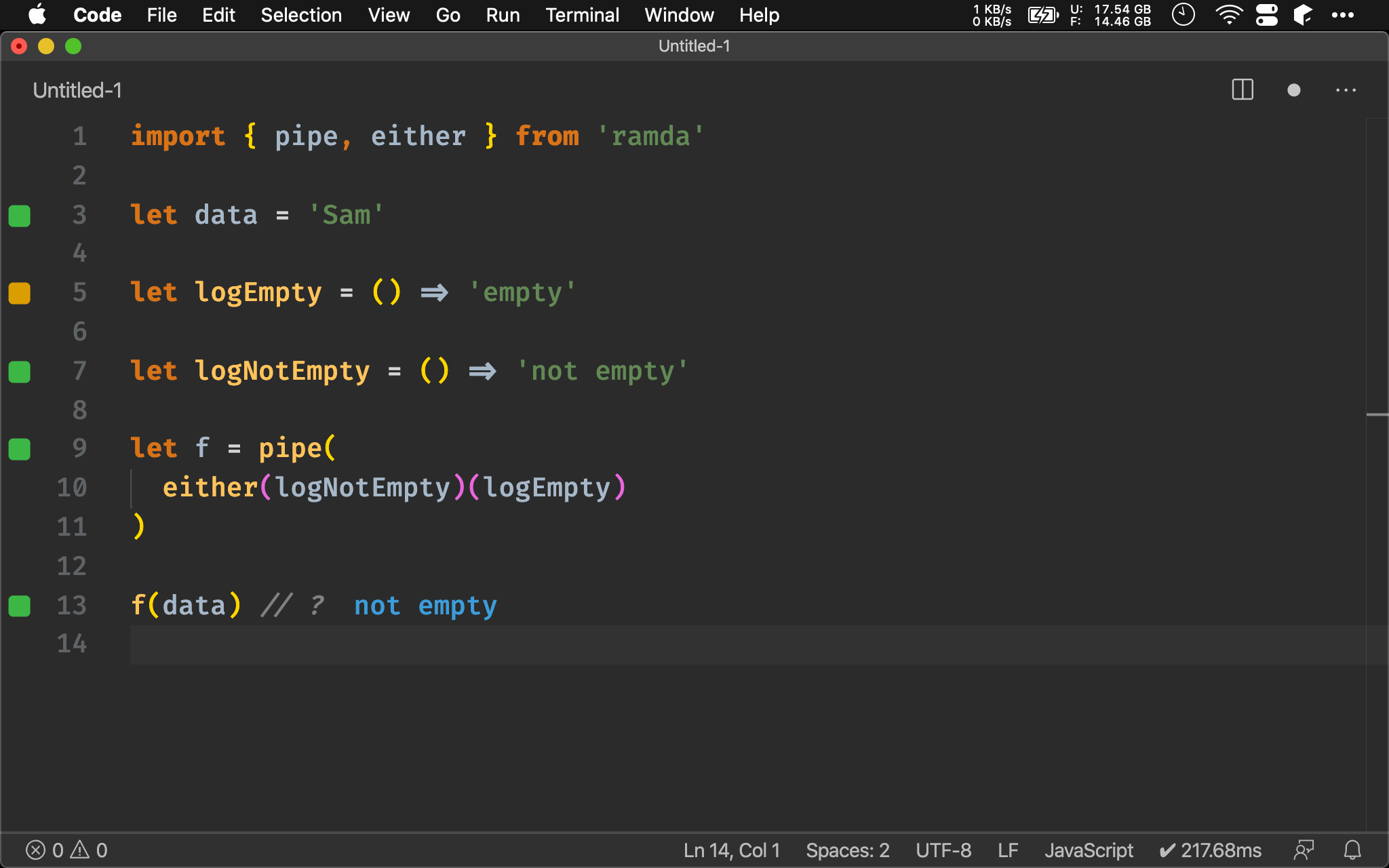Click the feedback person icon in status bar
The width and height of the screenshot is (1389, 868).
point(1304,850)
